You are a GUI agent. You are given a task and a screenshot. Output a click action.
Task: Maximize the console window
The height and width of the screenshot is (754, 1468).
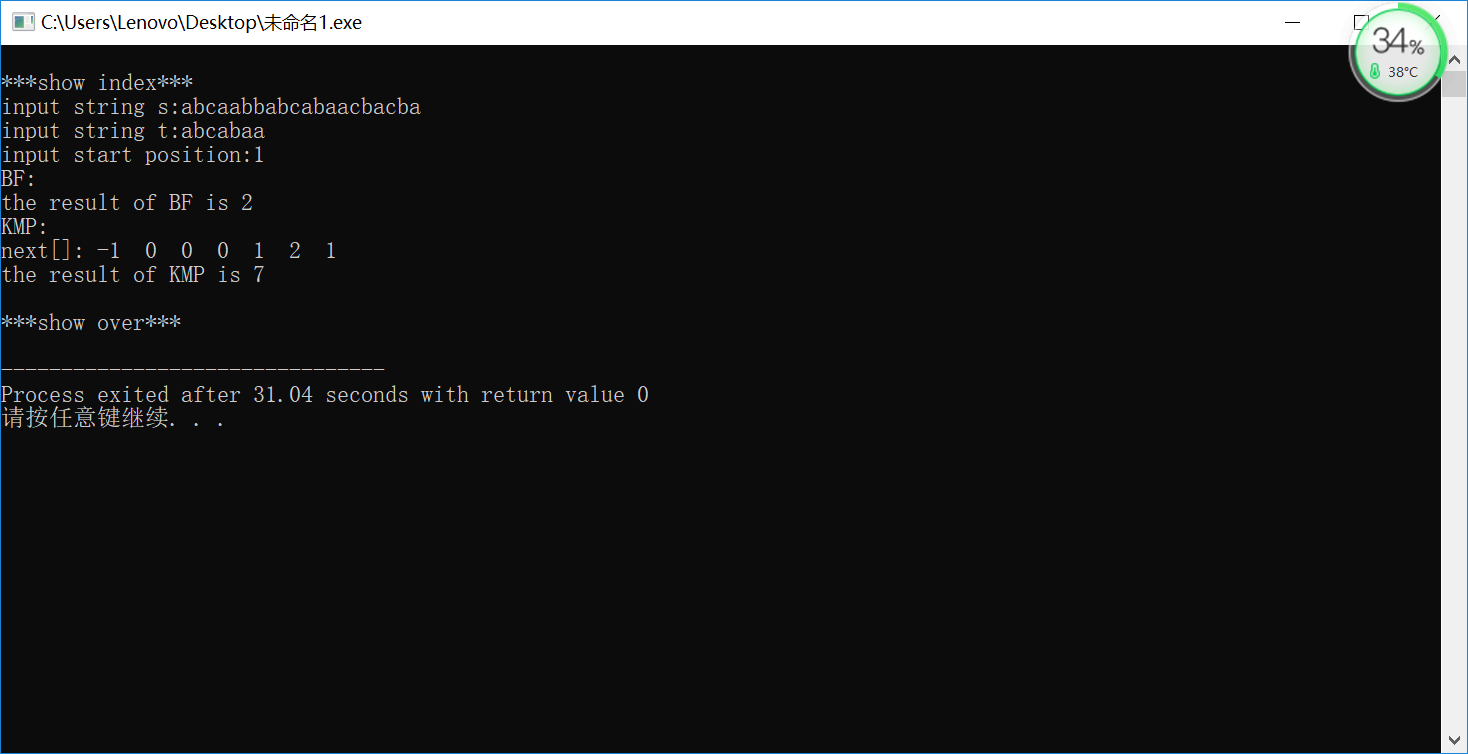point(1360,22)
